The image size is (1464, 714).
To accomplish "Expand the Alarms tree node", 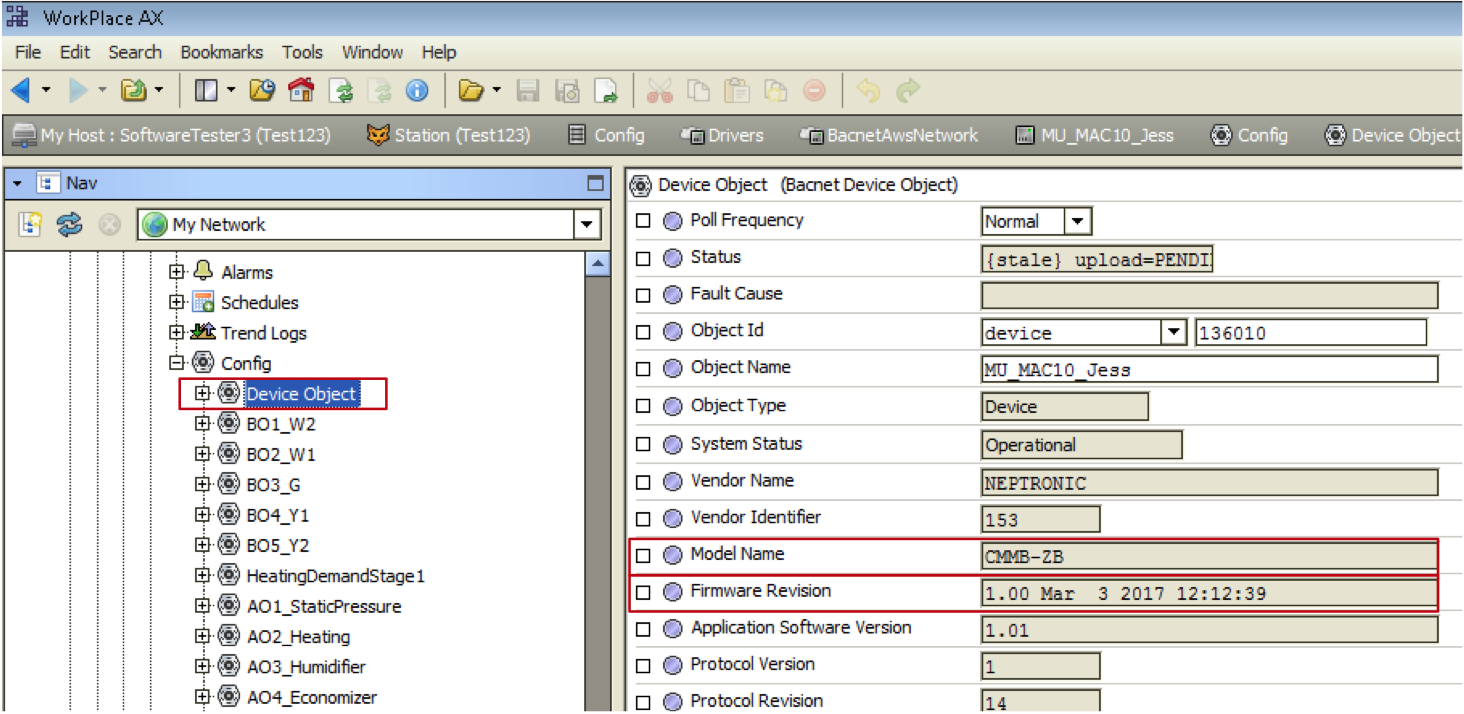I will pos(177,272).
